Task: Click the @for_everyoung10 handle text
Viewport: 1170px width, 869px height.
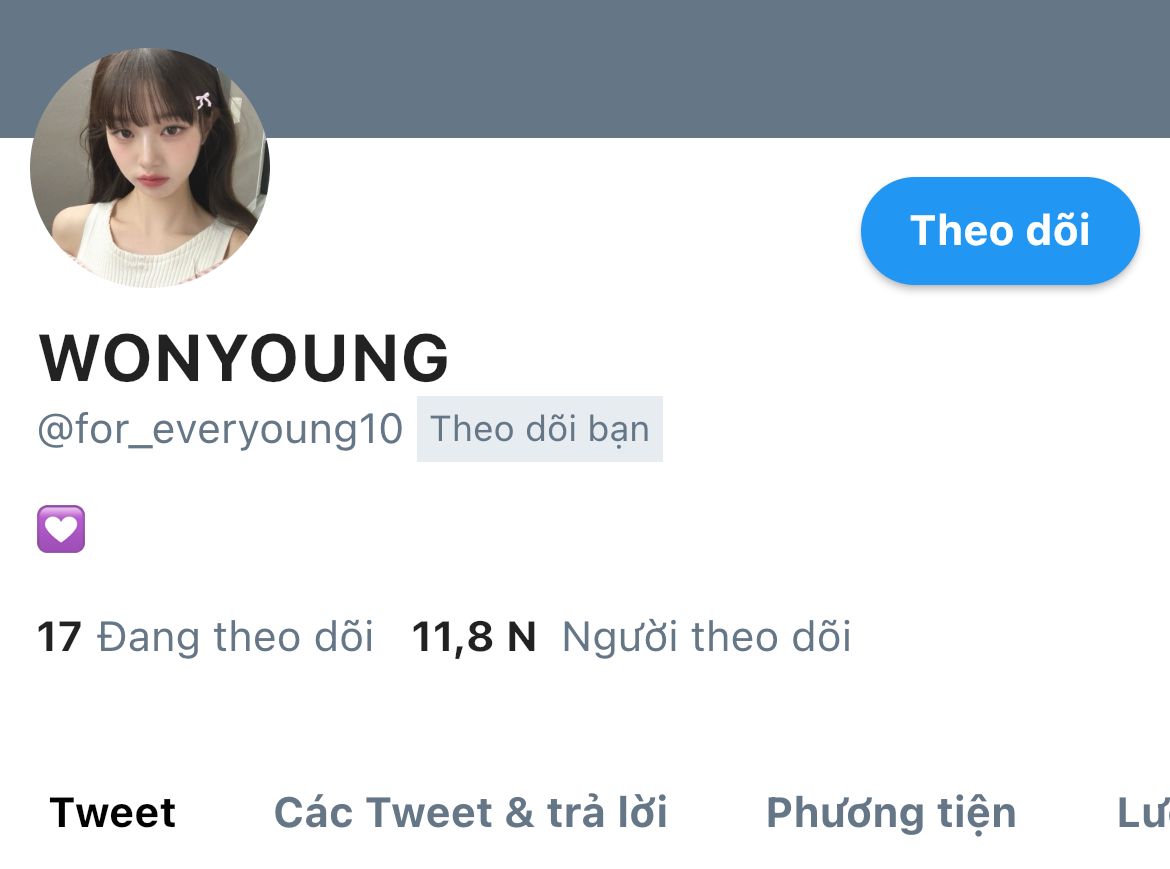Action: click(x=220, y=430)
